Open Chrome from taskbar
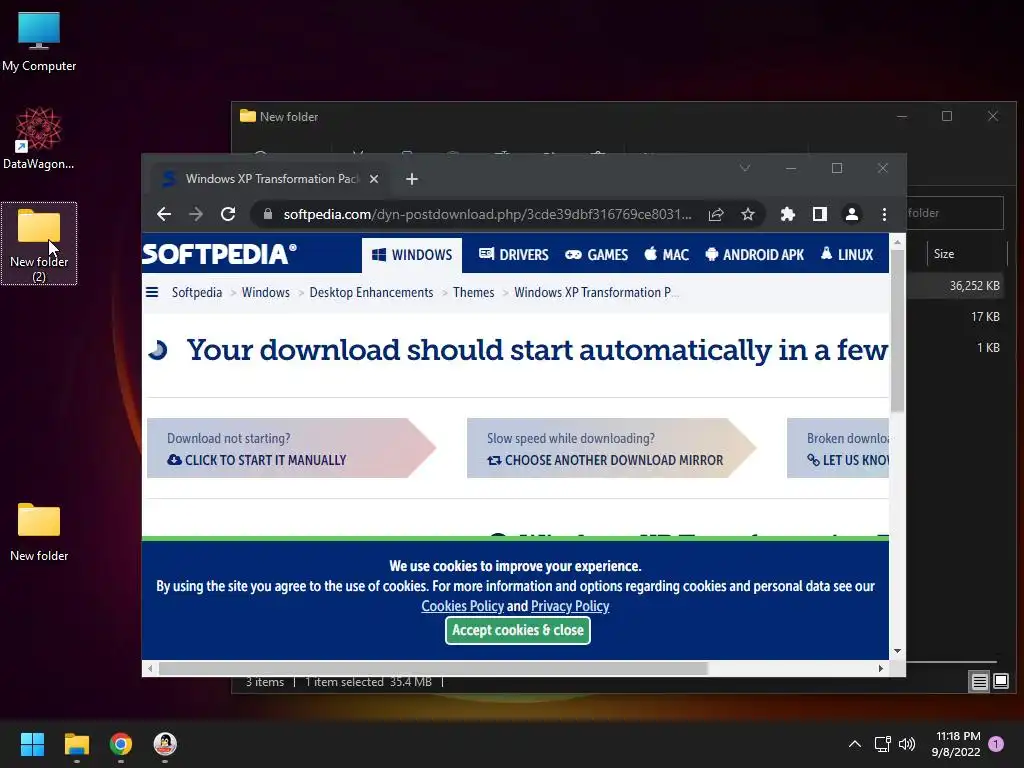 (121, 744)
